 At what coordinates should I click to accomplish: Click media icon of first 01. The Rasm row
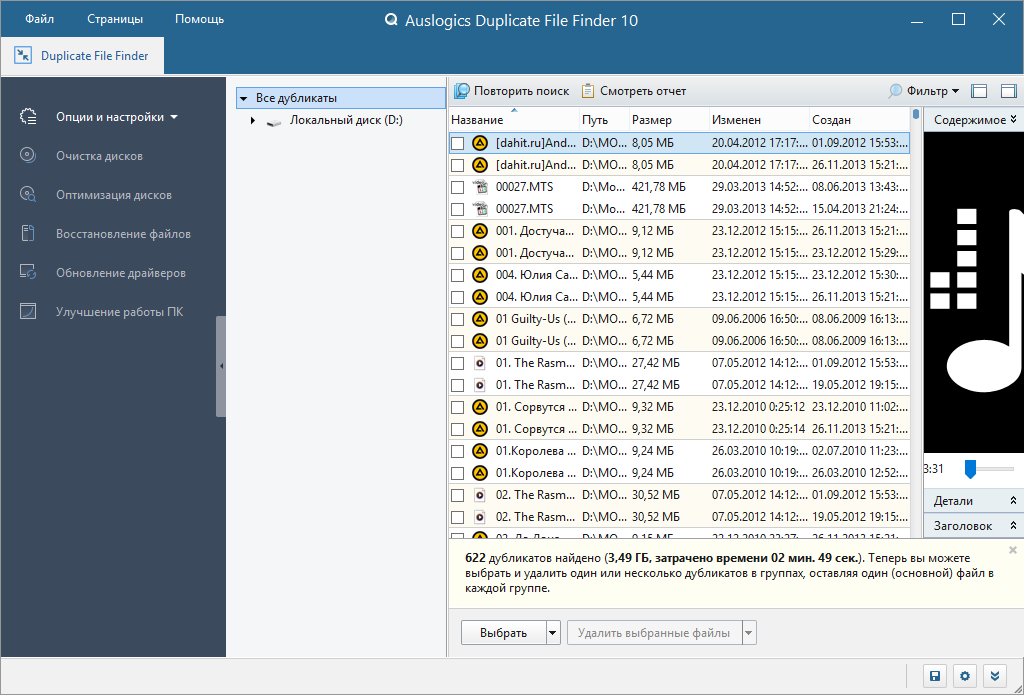(480, 363)
